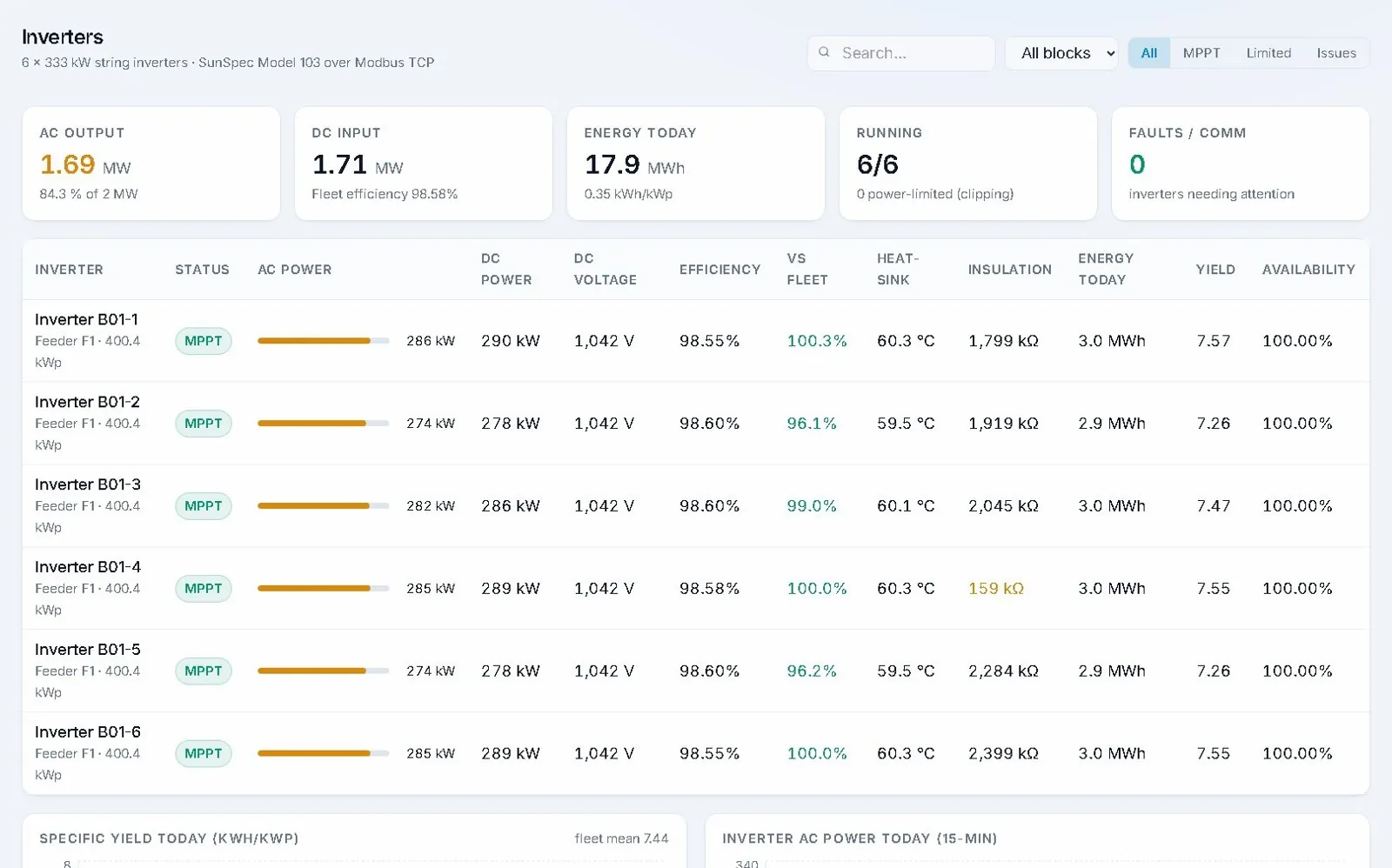Focus the Search input field
Screen dimensions: 1392x868
(901, 53)
